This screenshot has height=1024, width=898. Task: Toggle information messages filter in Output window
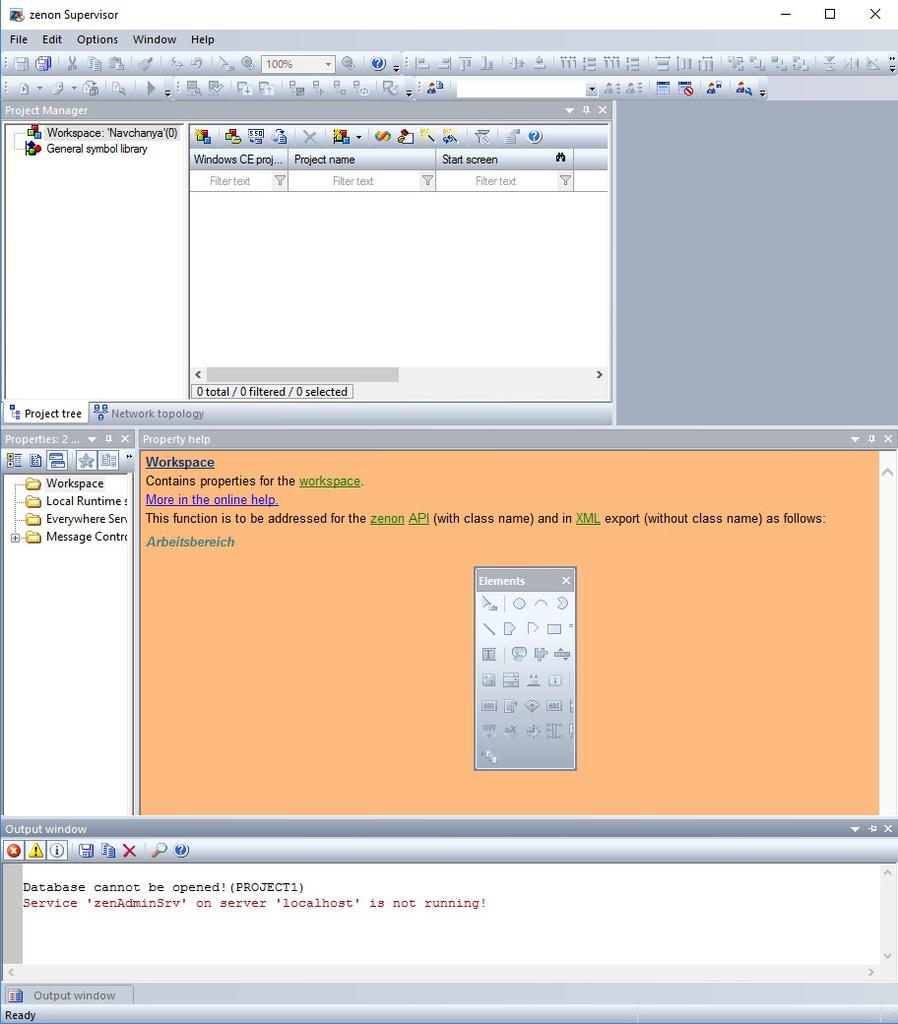[57, 851]
